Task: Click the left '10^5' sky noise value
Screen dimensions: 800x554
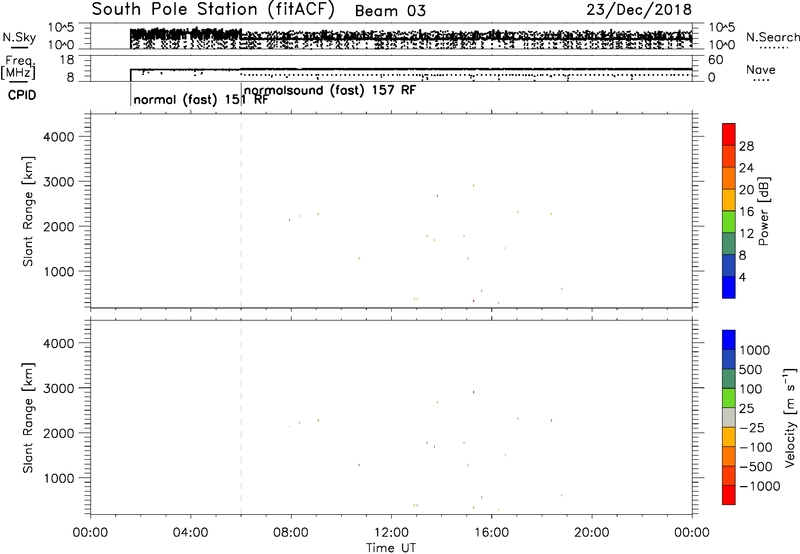Action: (61, 28)
